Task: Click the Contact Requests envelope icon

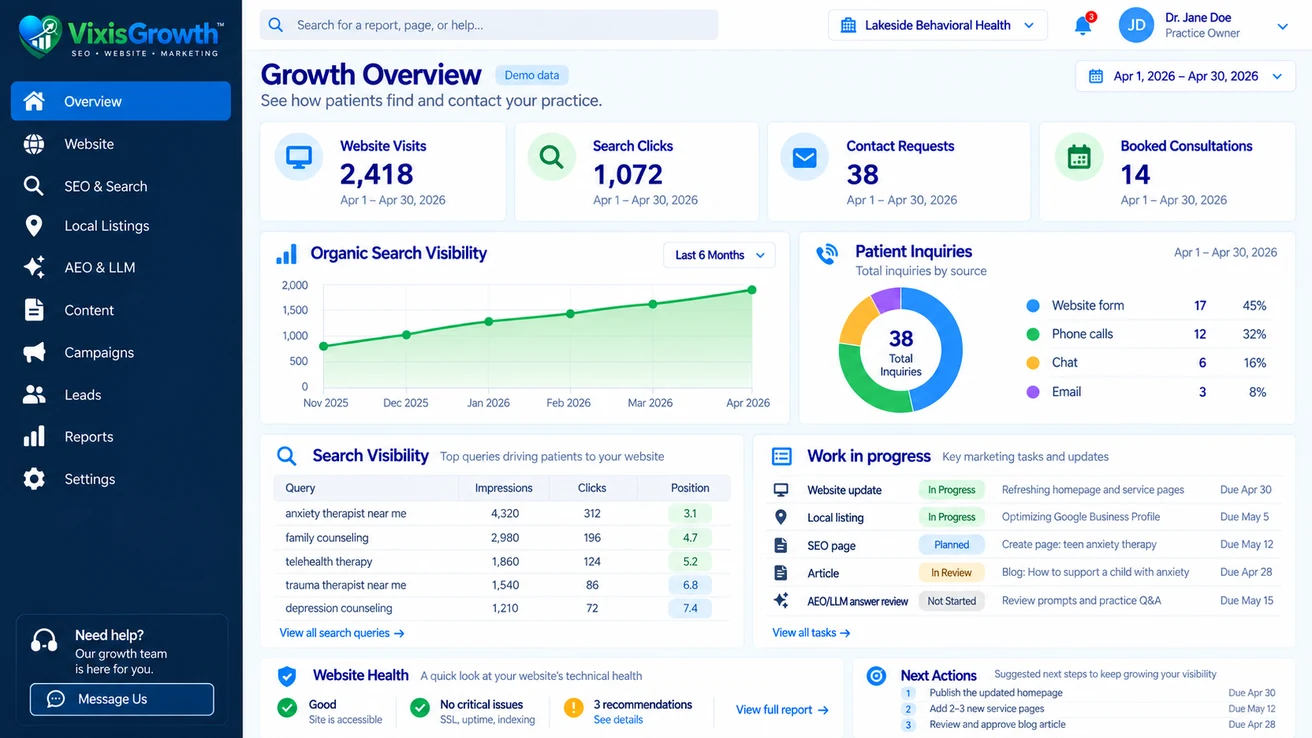Action: [805, 158]
